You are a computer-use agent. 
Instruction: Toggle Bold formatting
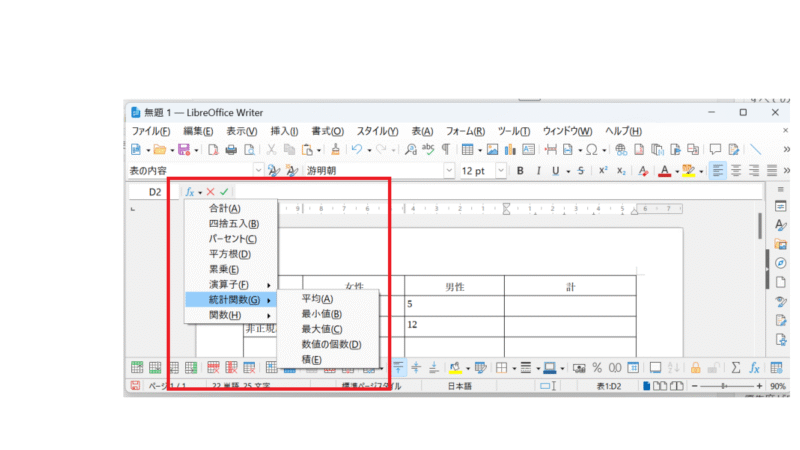tap(520, 171)
